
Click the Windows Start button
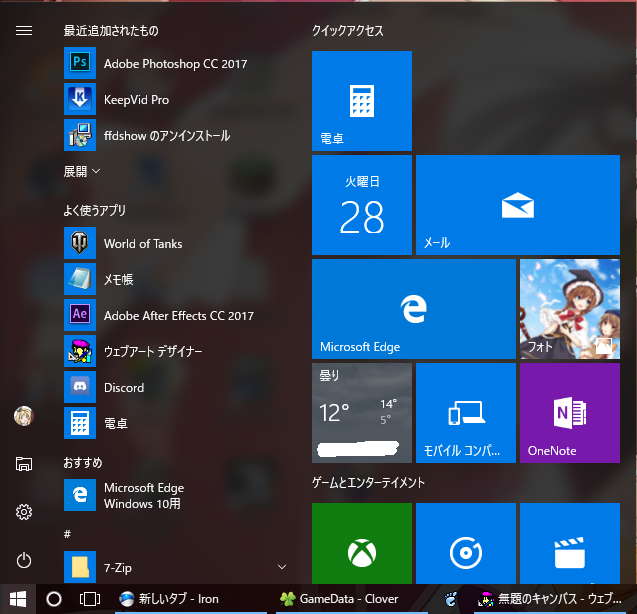coord(18,599)
